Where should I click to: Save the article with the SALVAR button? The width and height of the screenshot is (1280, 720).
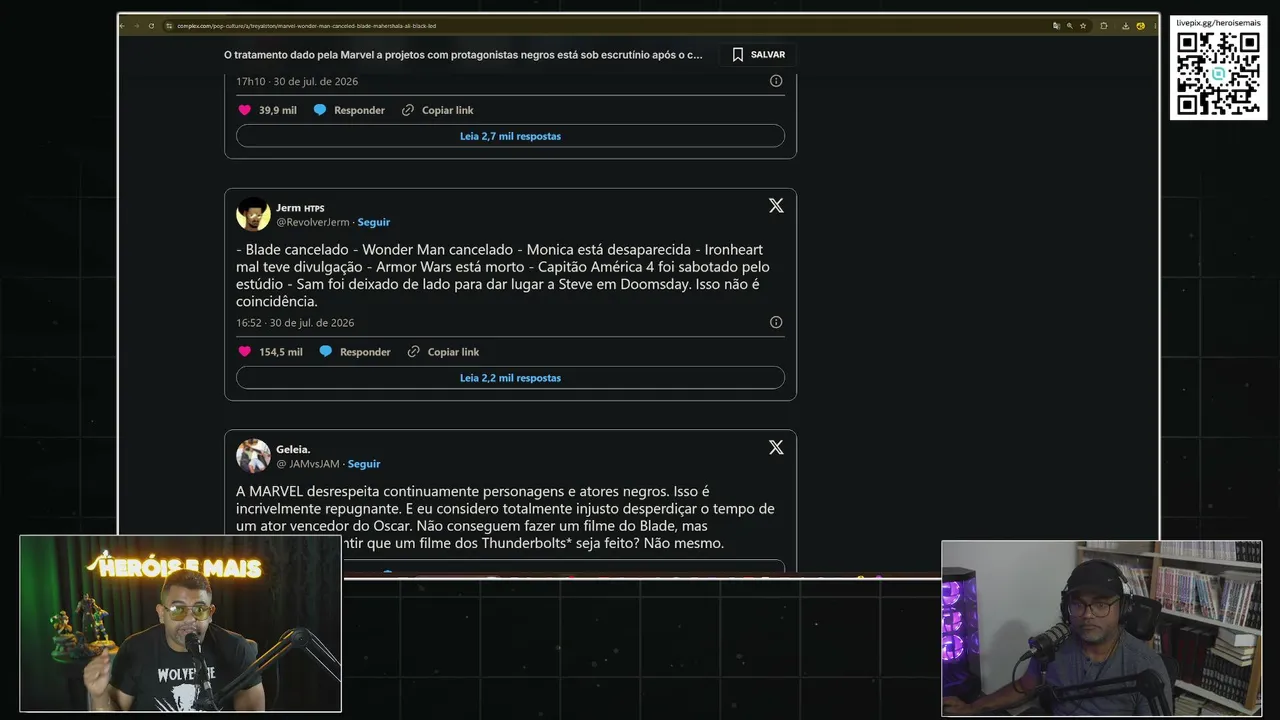point(759,55)
